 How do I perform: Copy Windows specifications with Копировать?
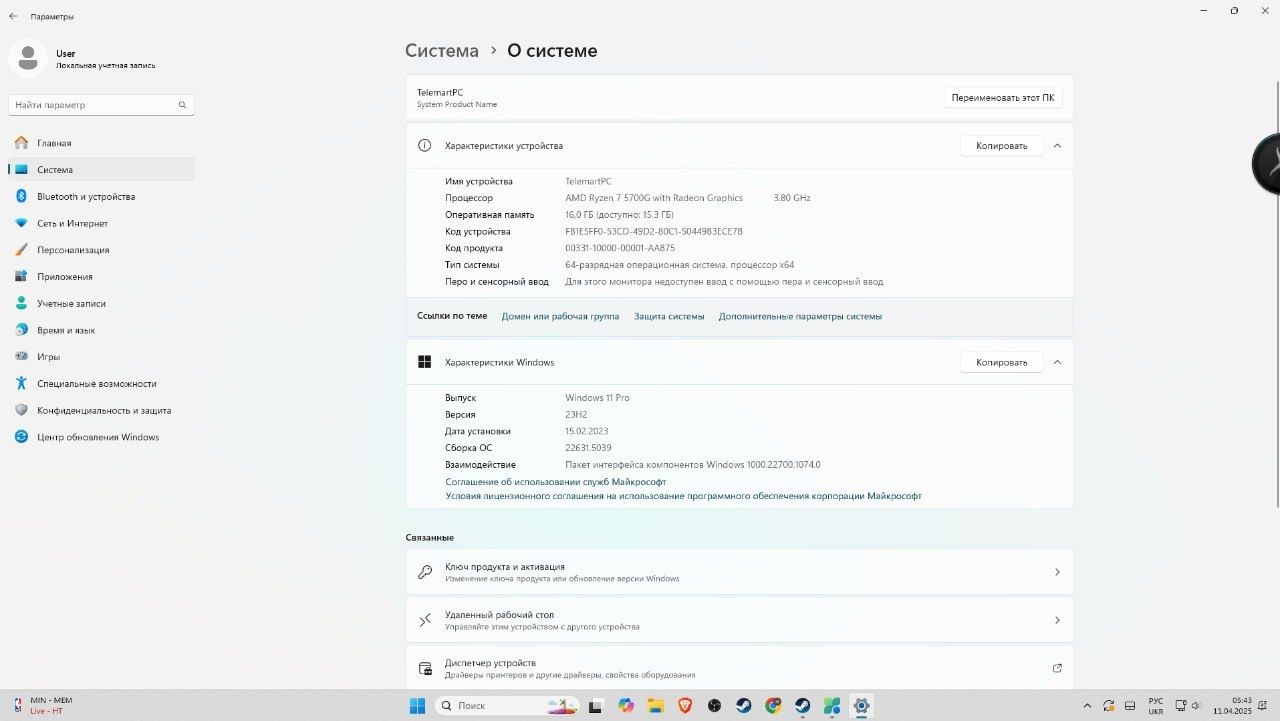(x=1002, y=362)
